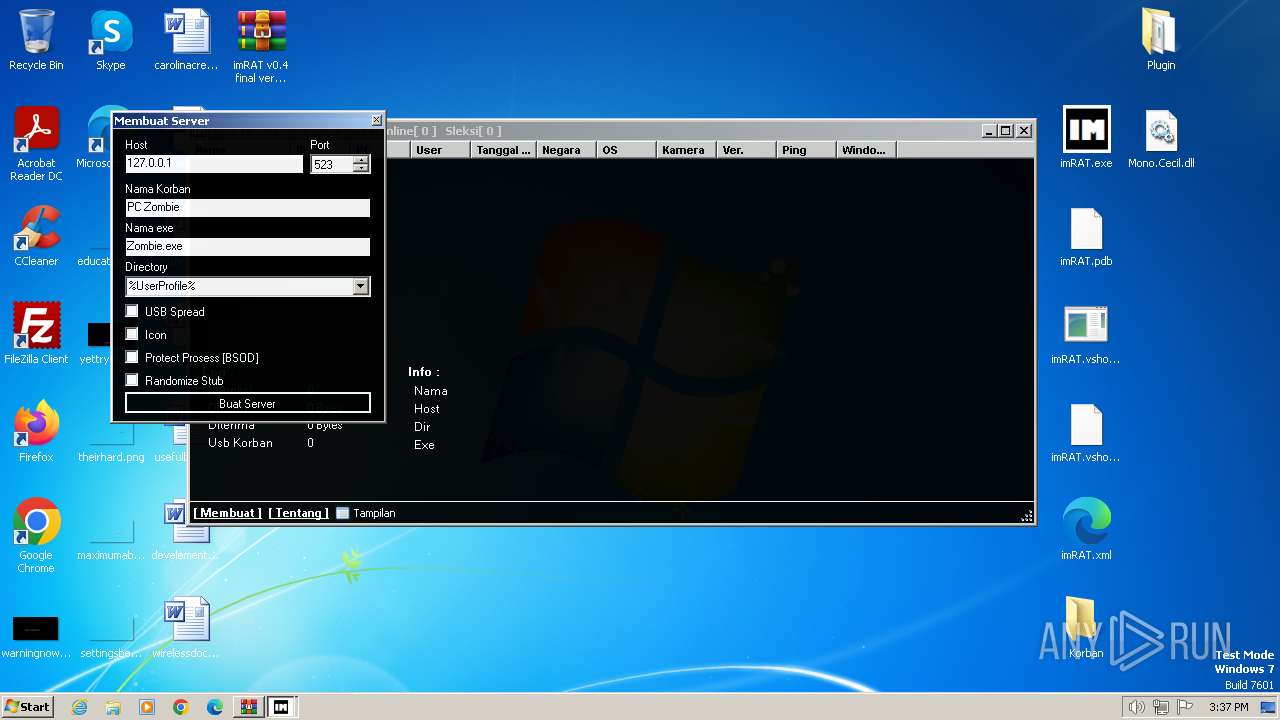Sort by Ping column header

click(806, 150)
